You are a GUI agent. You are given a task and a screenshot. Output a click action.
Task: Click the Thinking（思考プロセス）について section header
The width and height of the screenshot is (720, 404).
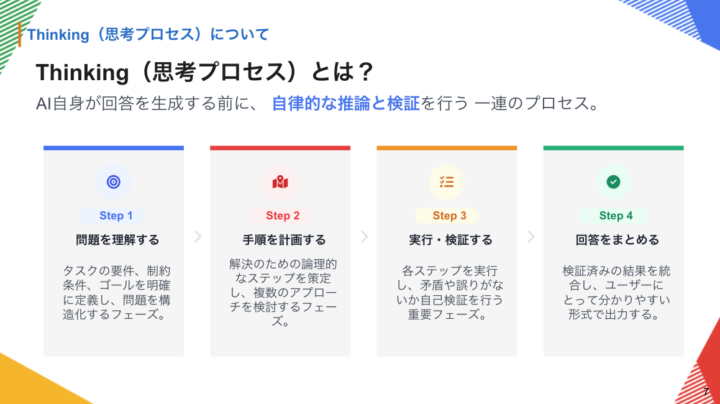147,34
